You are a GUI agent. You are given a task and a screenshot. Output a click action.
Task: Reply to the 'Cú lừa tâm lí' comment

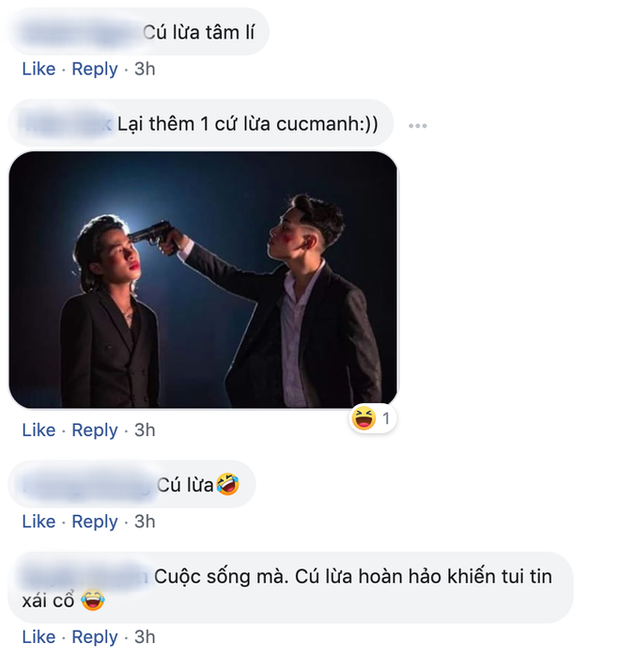[x=95, y=69]
